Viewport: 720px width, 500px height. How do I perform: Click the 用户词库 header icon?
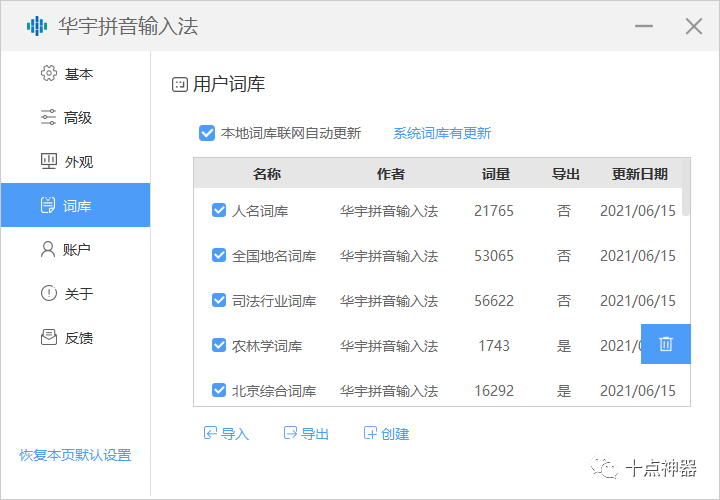pos(180,84)
